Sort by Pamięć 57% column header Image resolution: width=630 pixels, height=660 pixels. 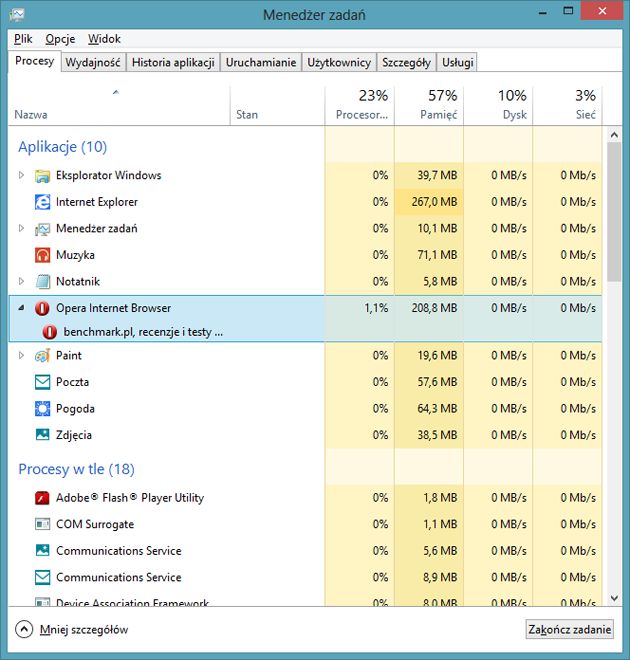click(429, 105)
